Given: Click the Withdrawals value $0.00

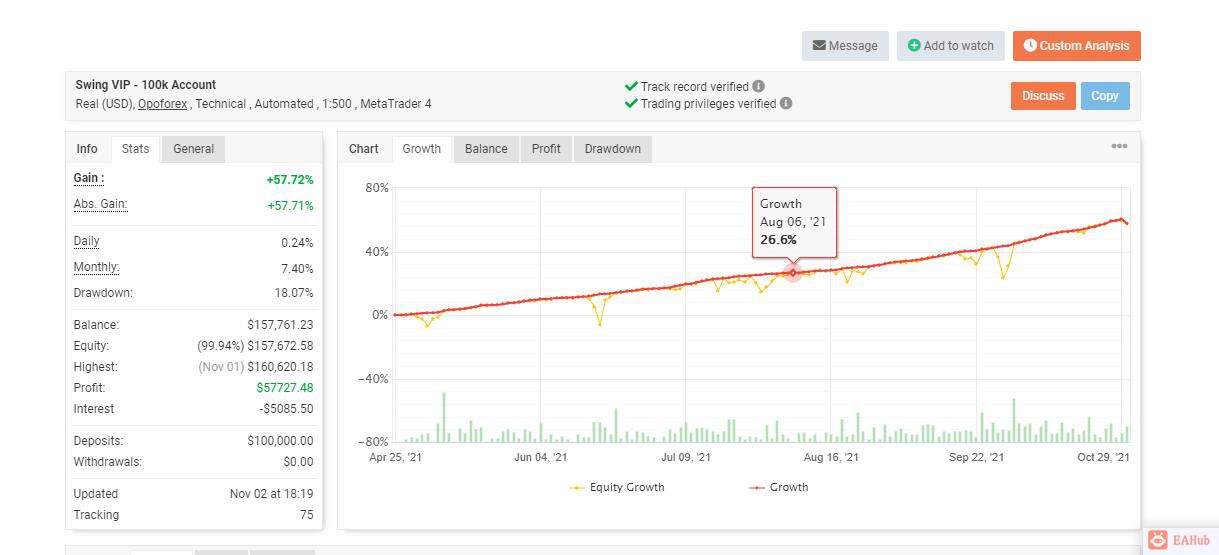Looking at the screenshot, I should click(298, 462).
